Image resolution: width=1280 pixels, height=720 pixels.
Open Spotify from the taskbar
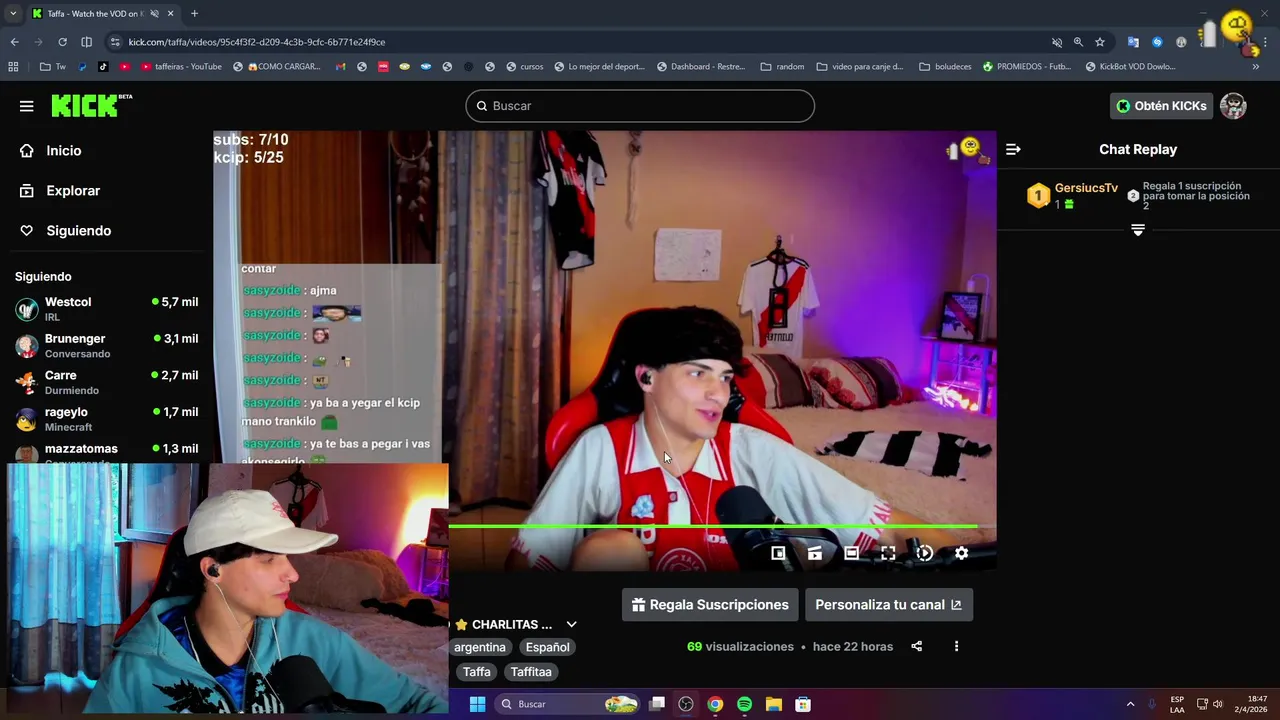tap(744, 704)
